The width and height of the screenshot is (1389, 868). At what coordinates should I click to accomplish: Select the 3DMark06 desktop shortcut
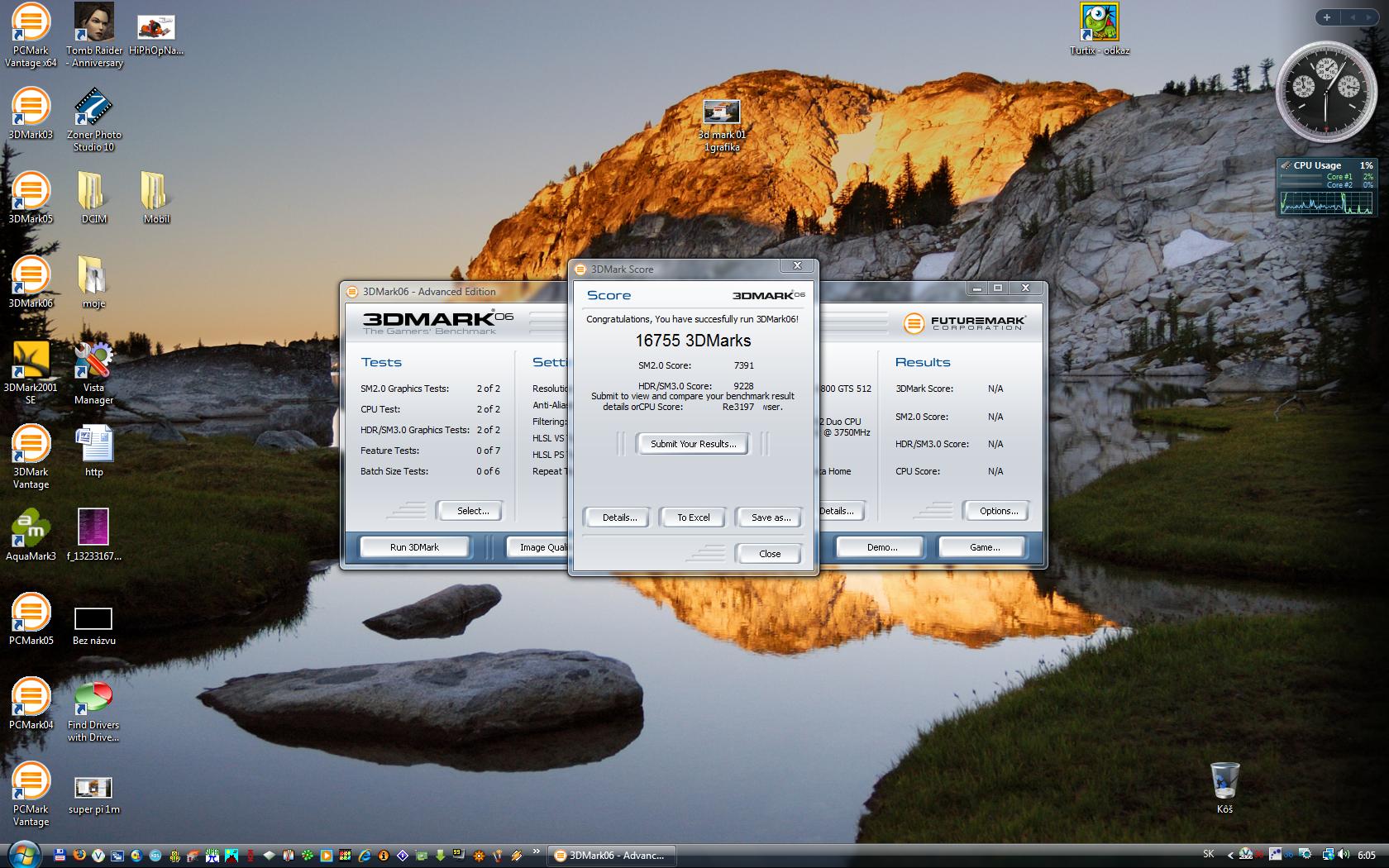click(x=31, y=282)
